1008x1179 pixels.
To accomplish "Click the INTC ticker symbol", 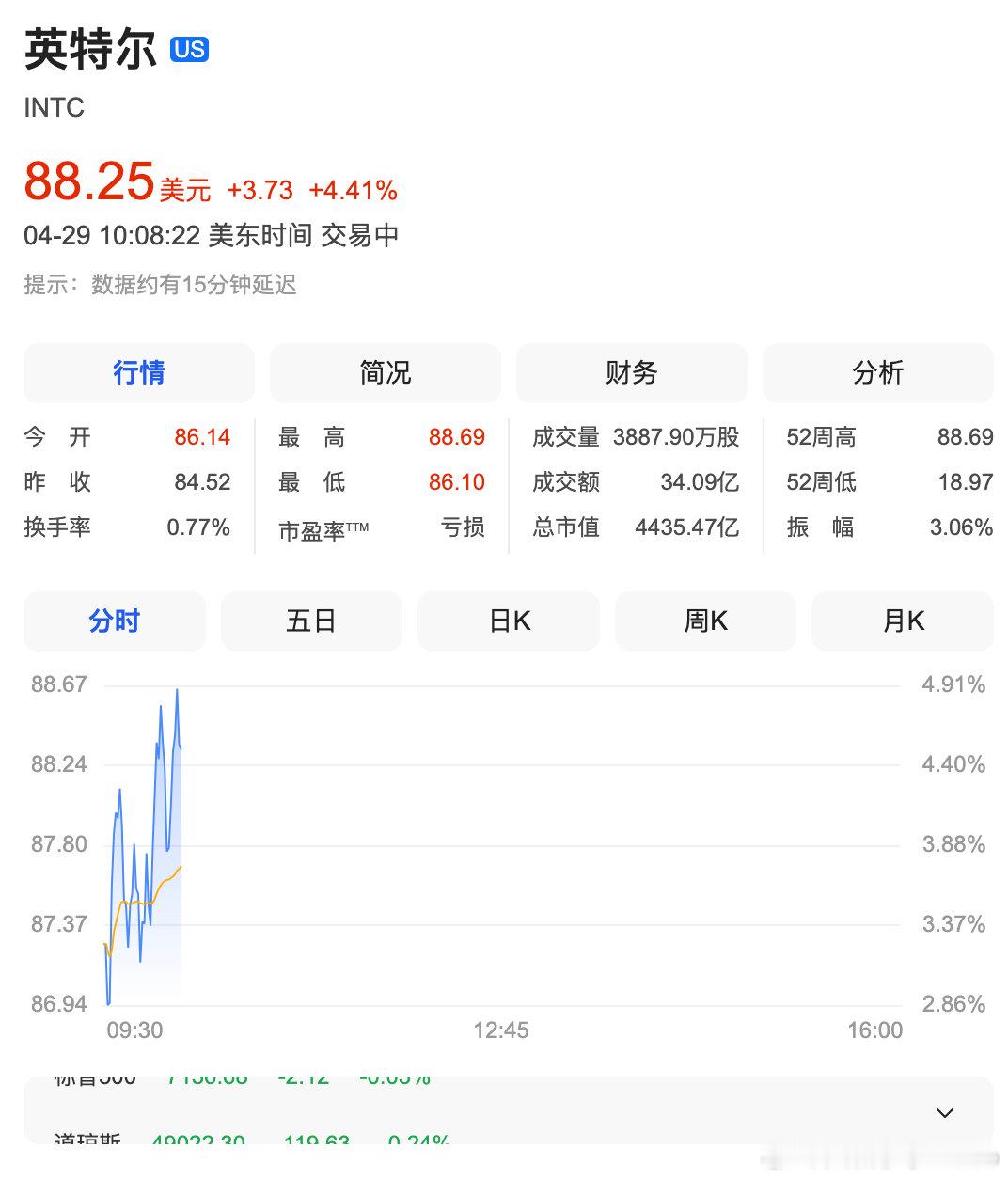I will 55,107.
